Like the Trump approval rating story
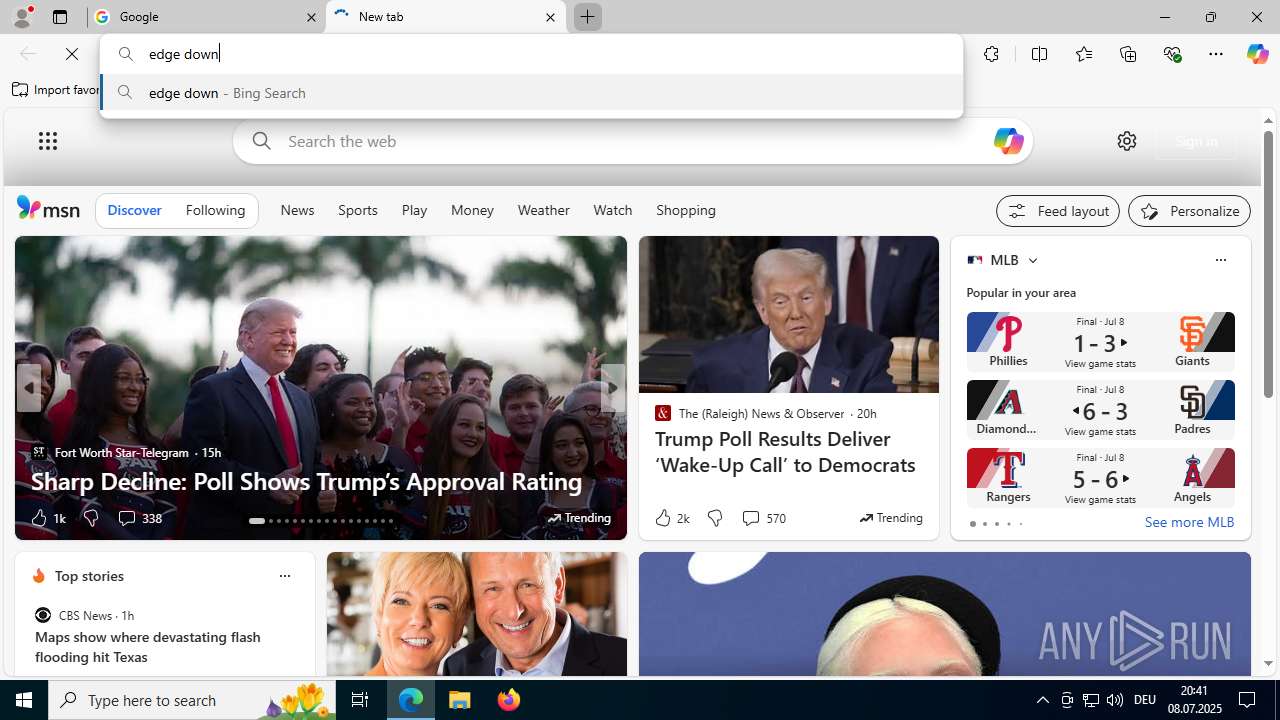This screenshot has height=720, width=1280. point(46,518)
